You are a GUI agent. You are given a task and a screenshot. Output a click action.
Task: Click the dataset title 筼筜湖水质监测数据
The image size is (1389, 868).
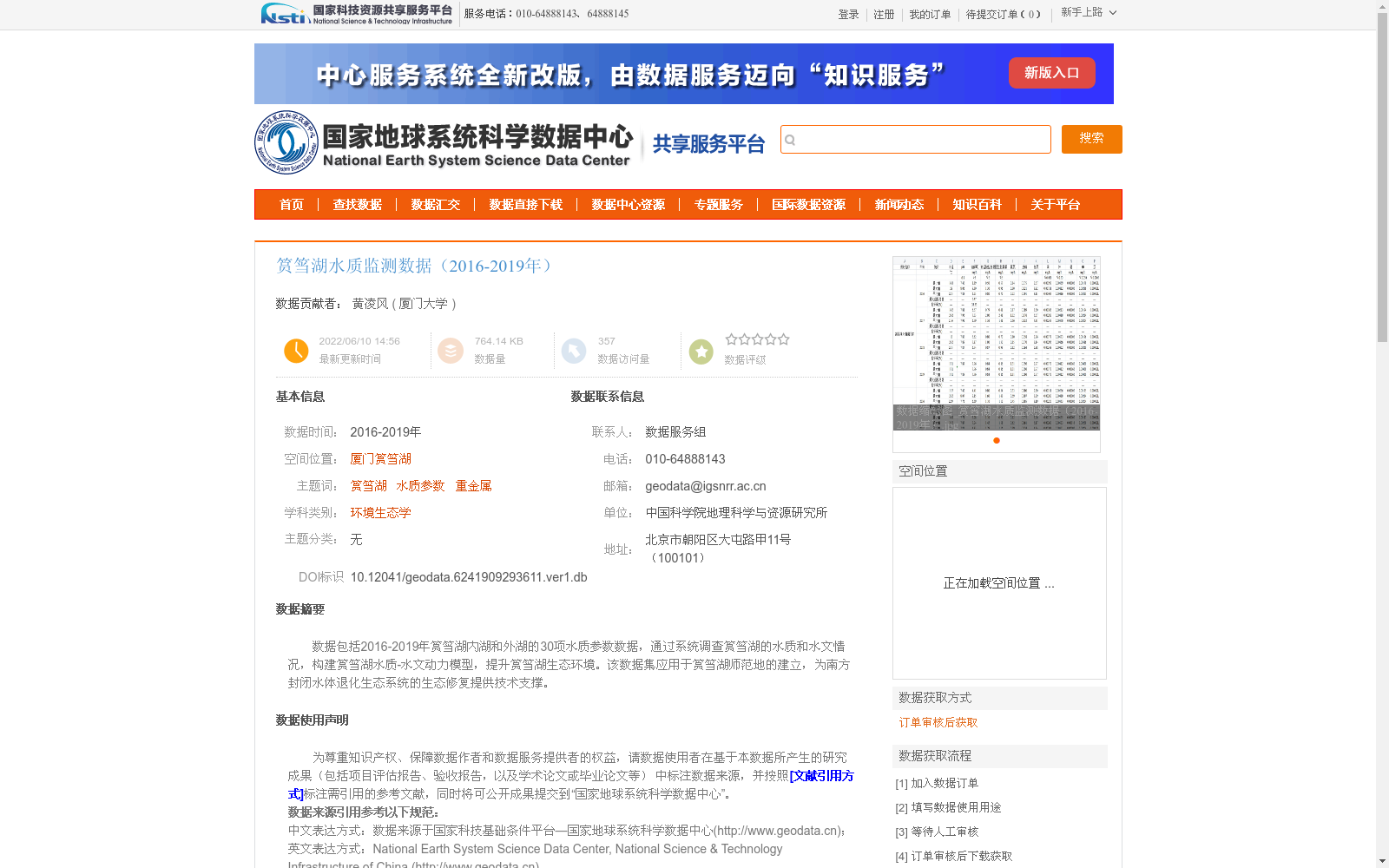coord(415,266)
